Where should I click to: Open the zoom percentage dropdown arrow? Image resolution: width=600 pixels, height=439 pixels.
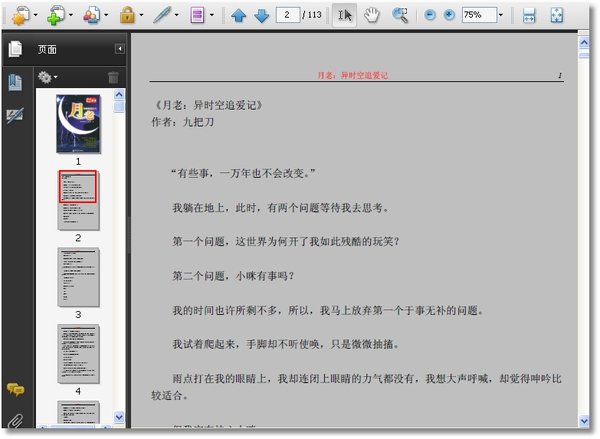[501, 15]
